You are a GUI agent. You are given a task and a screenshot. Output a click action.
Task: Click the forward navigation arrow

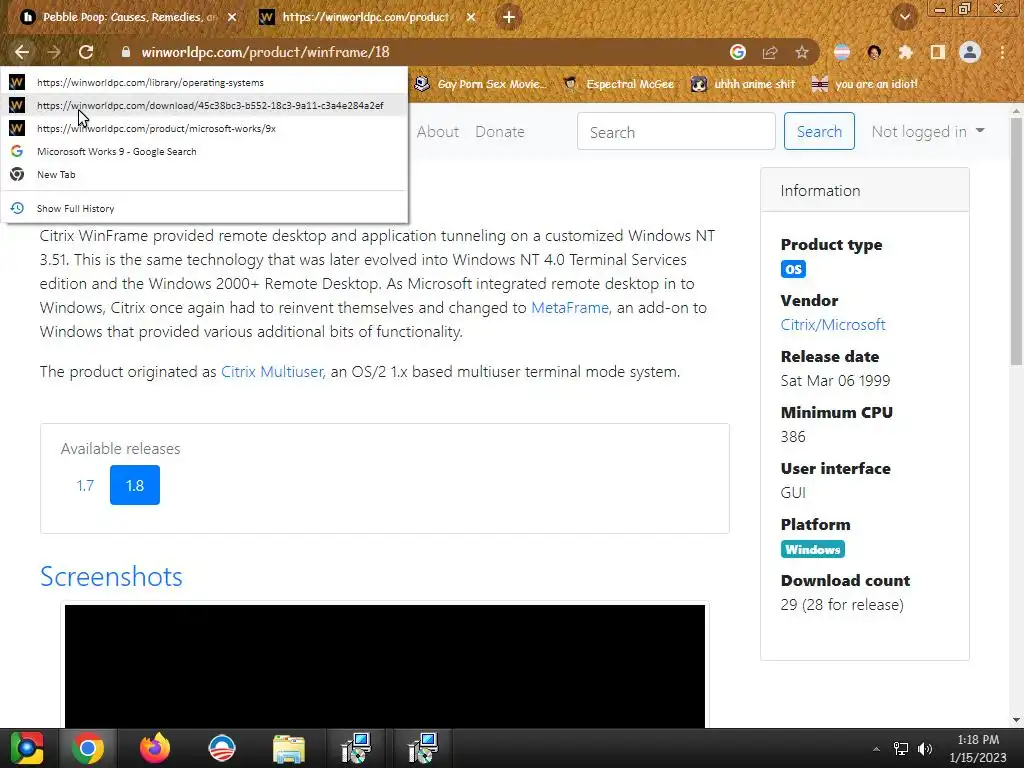tap(54, 52)
